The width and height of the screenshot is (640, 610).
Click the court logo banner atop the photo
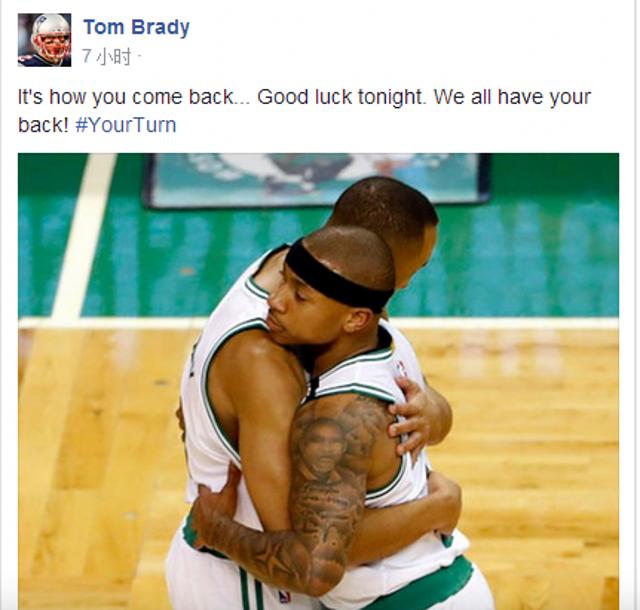click(x=316, y=179)
